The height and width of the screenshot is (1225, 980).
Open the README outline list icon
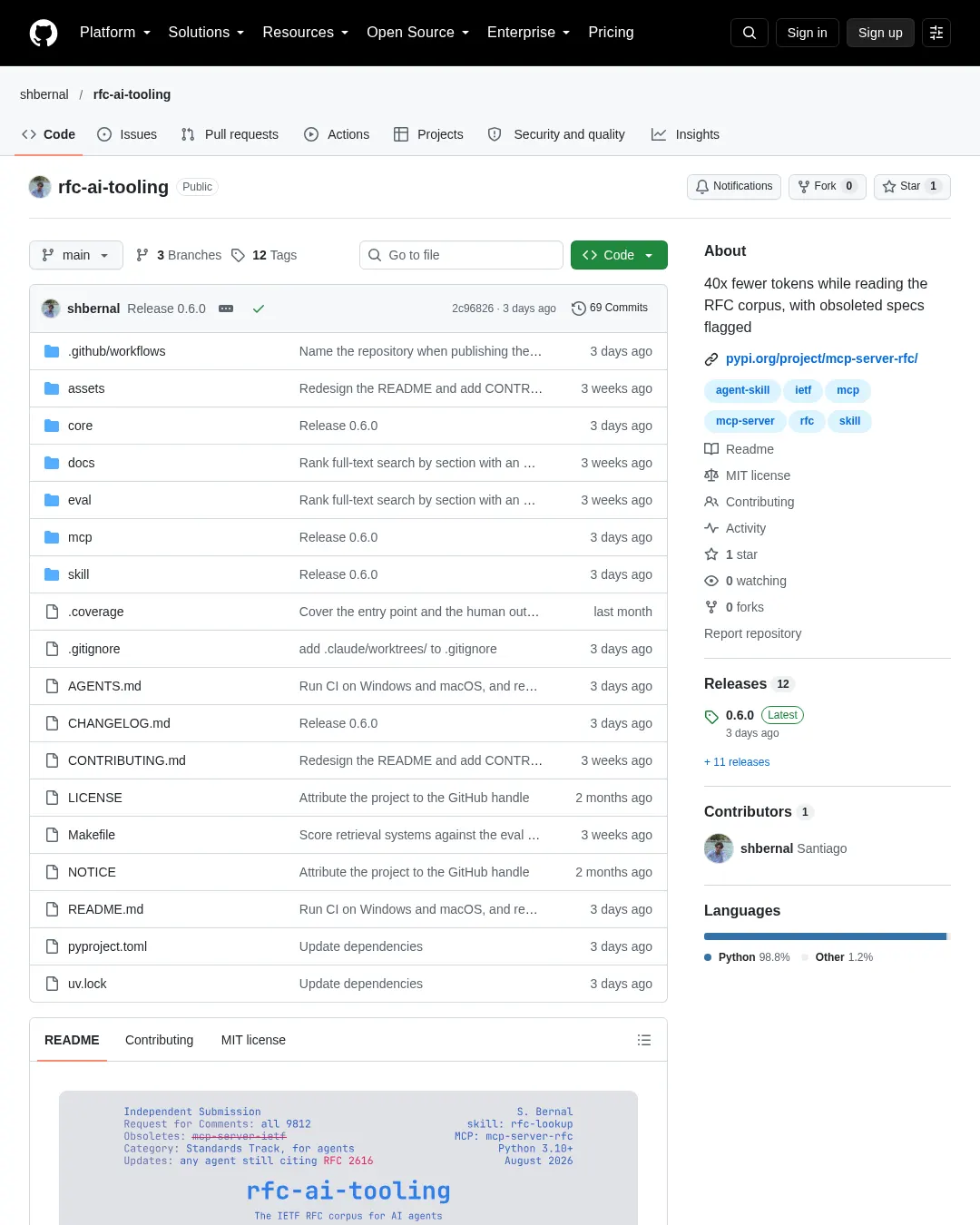[x=644, y=1040]
